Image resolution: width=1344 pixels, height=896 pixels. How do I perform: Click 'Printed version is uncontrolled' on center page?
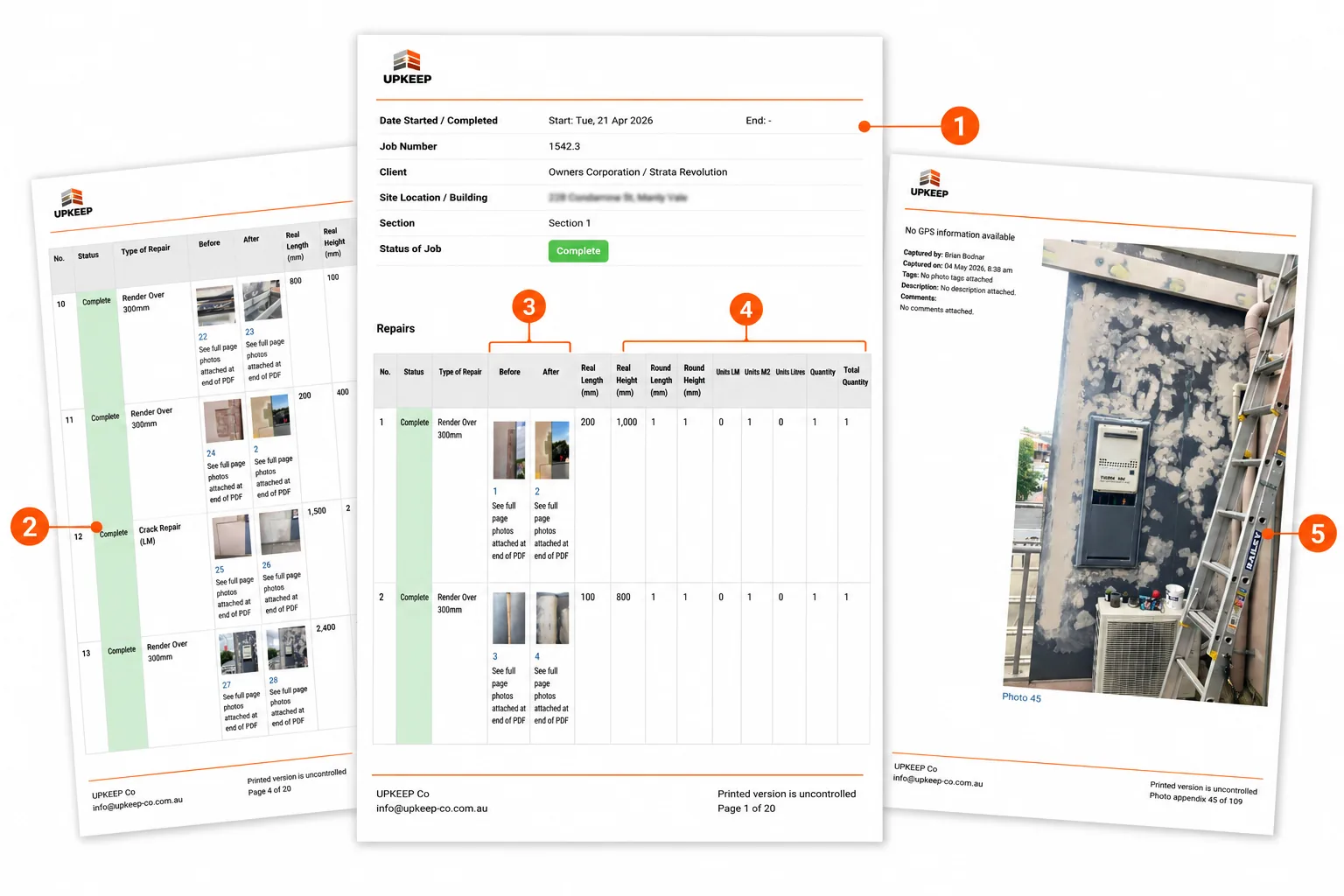coord(787,794)
